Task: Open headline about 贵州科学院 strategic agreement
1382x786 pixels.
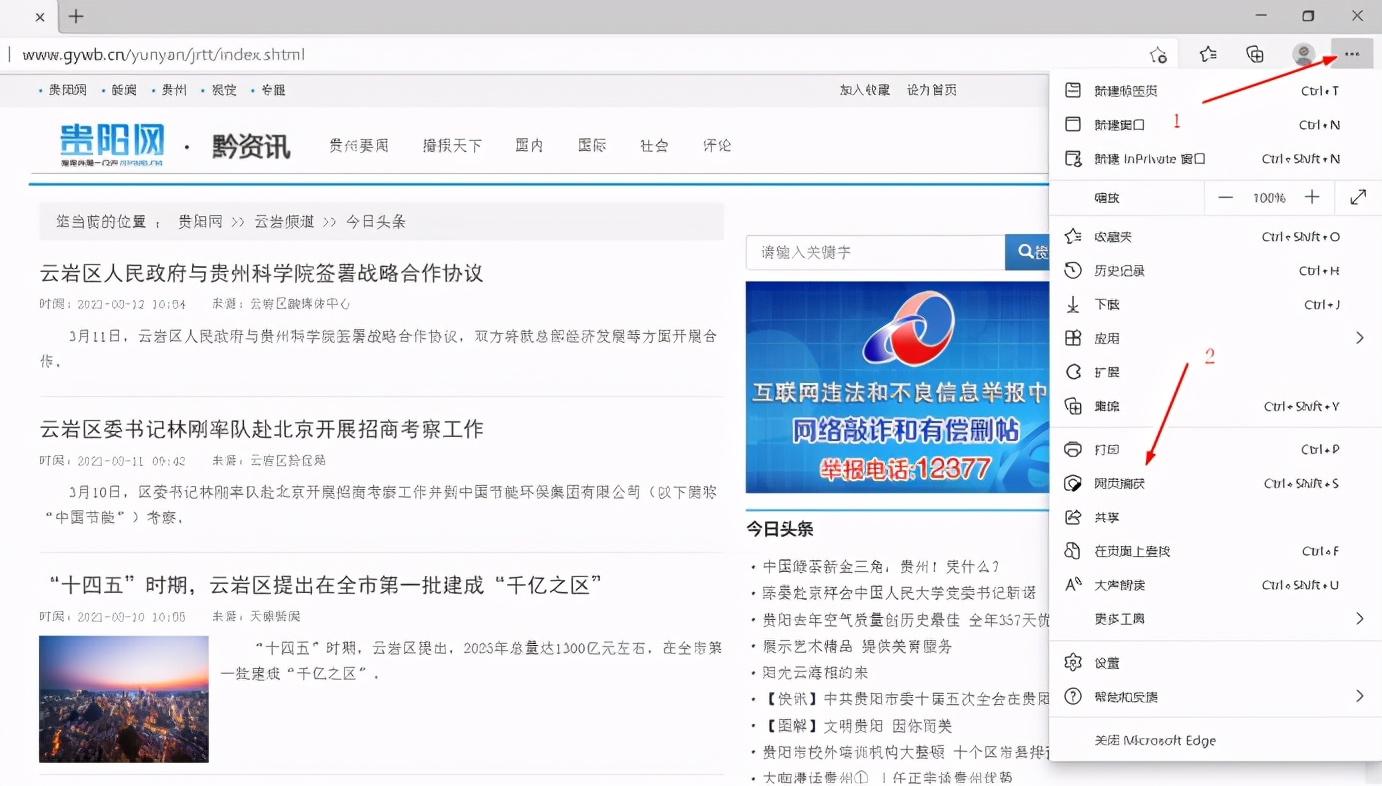Action: [x=261, y=273]
